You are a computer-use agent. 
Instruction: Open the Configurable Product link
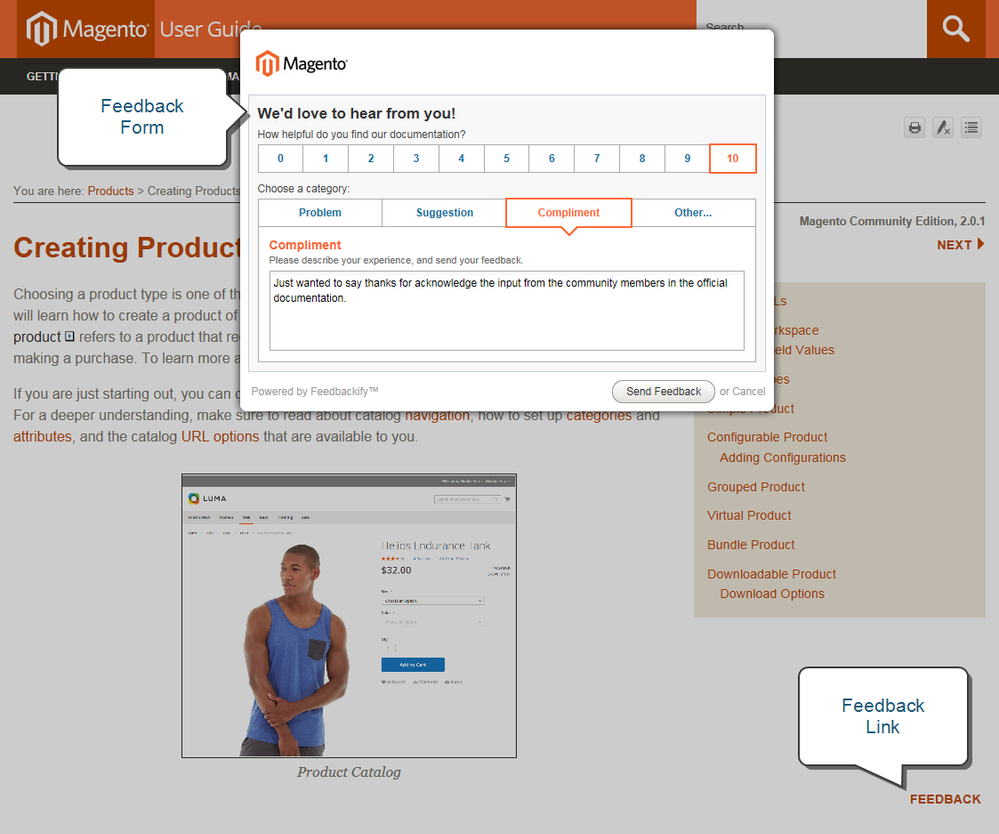[x=767, y=437]
